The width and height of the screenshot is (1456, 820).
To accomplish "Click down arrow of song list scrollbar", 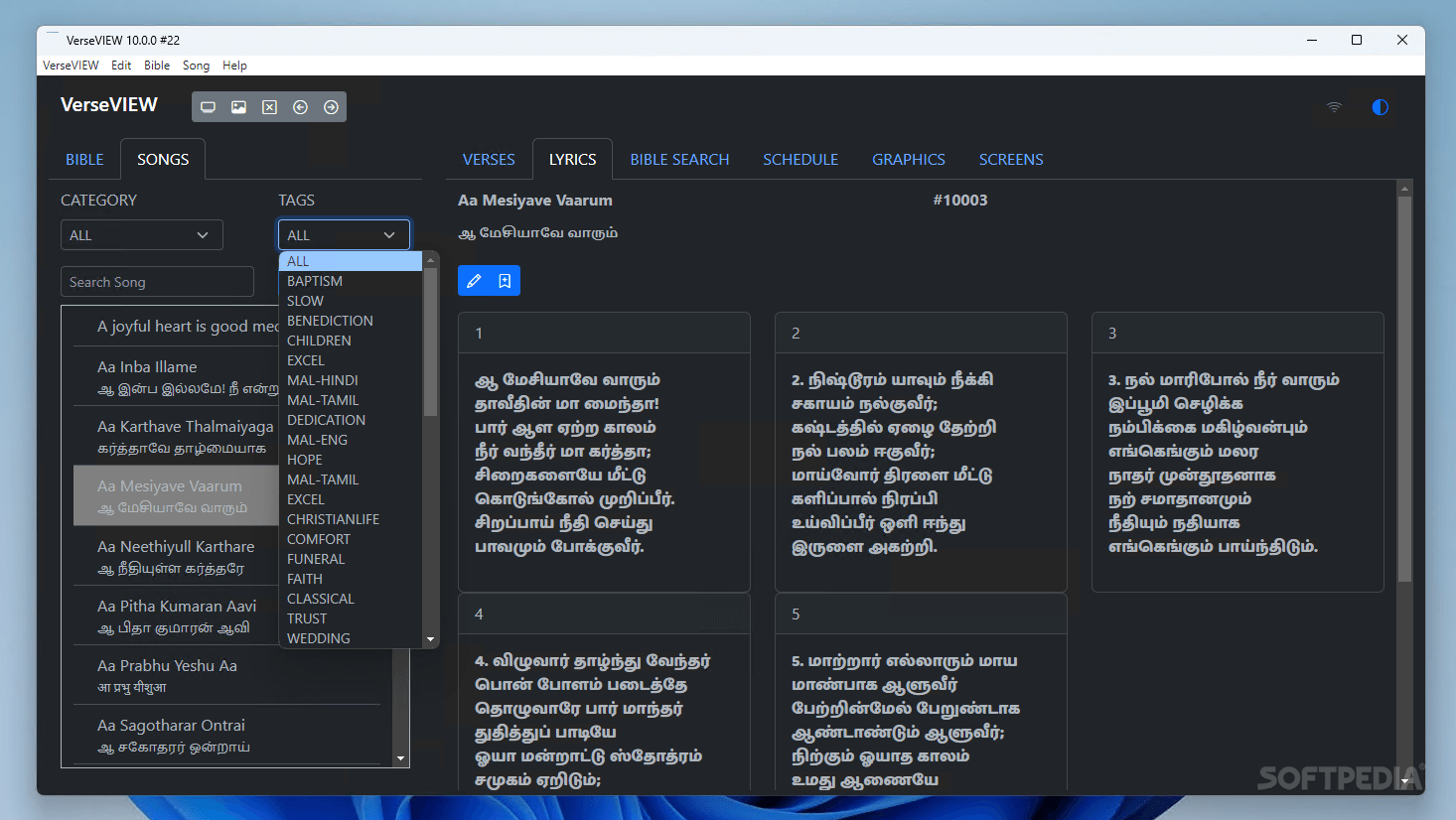I will [401, 758].
